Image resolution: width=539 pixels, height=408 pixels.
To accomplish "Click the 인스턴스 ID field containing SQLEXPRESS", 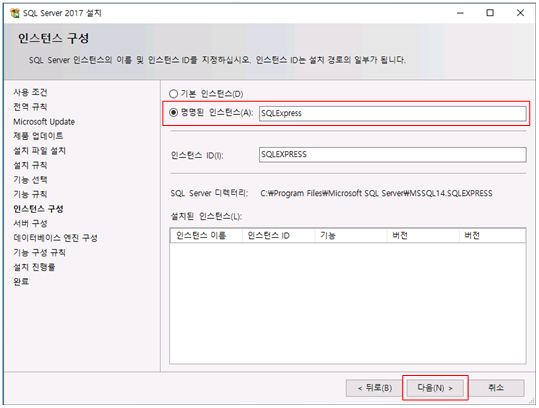I will pos(393,155).
